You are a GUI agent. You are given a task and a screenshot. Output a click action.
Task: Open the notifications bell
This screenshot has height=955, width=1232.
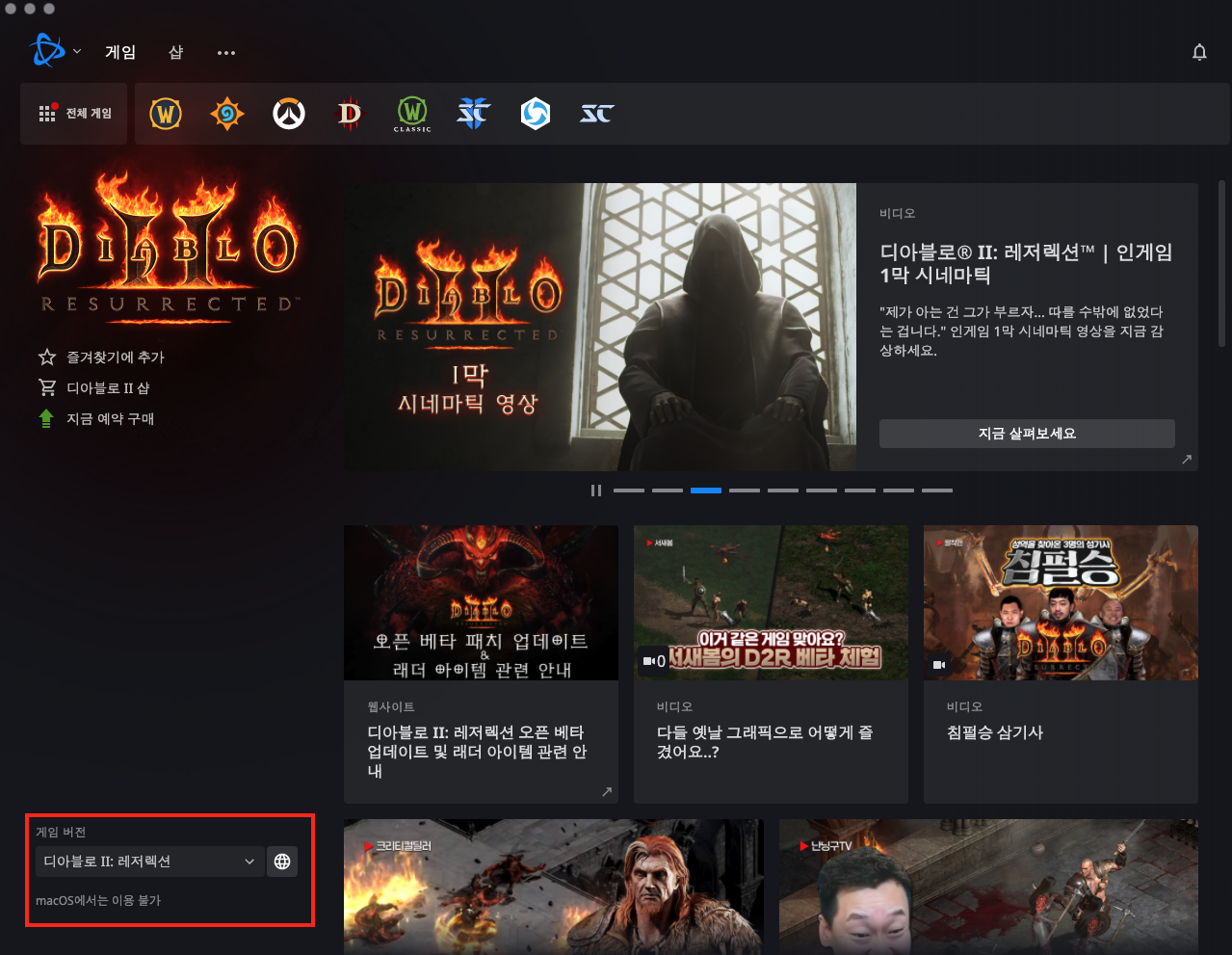1199,52
